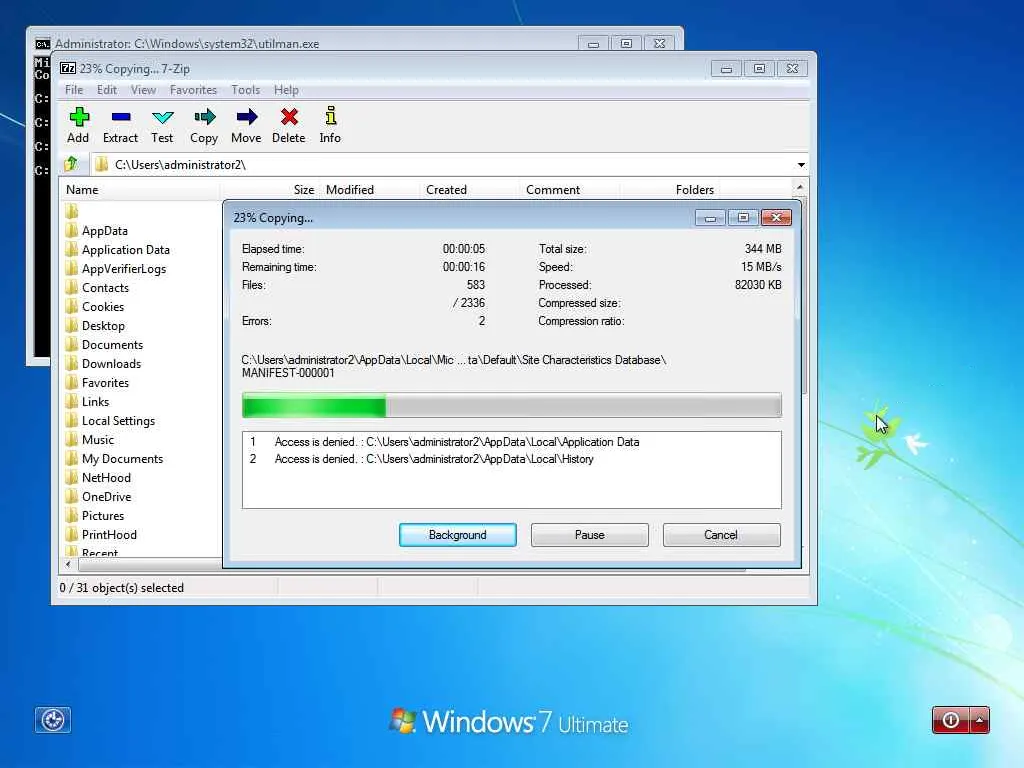Open the Tools menu
This screenshot has width=1024, height=768.
(x=246, y=90)
